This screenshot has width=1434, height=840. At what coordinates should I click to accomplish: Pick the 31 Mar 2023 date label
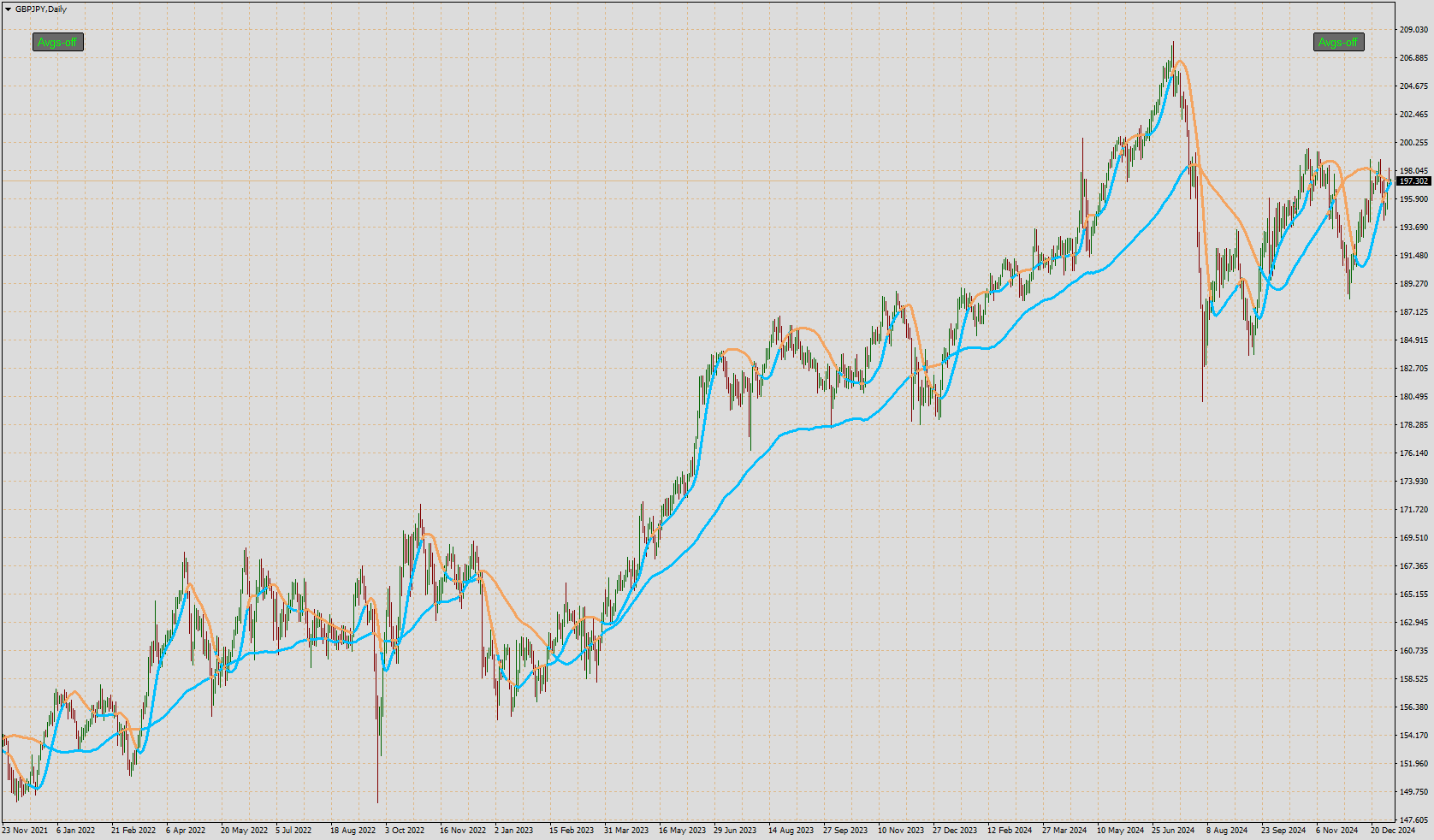(626, 831)
